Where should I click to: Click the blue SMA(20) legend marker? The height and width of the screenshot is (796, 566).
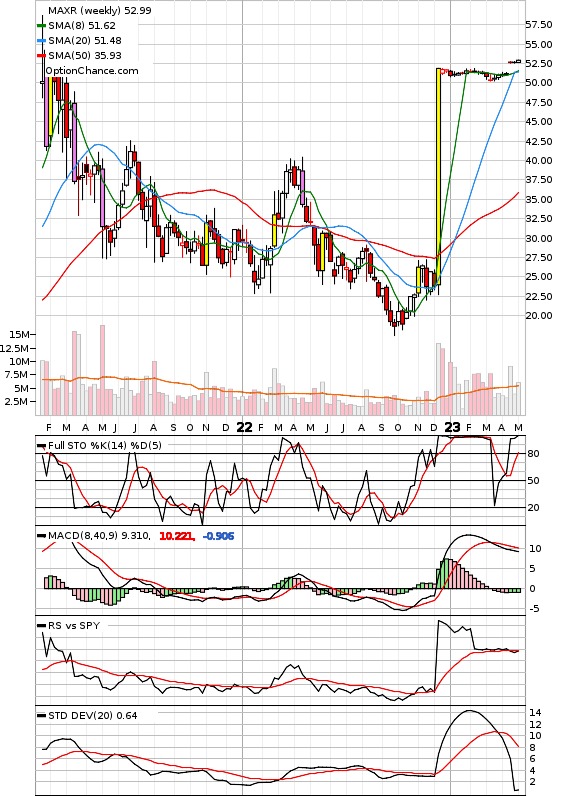[x=43, y=41]
